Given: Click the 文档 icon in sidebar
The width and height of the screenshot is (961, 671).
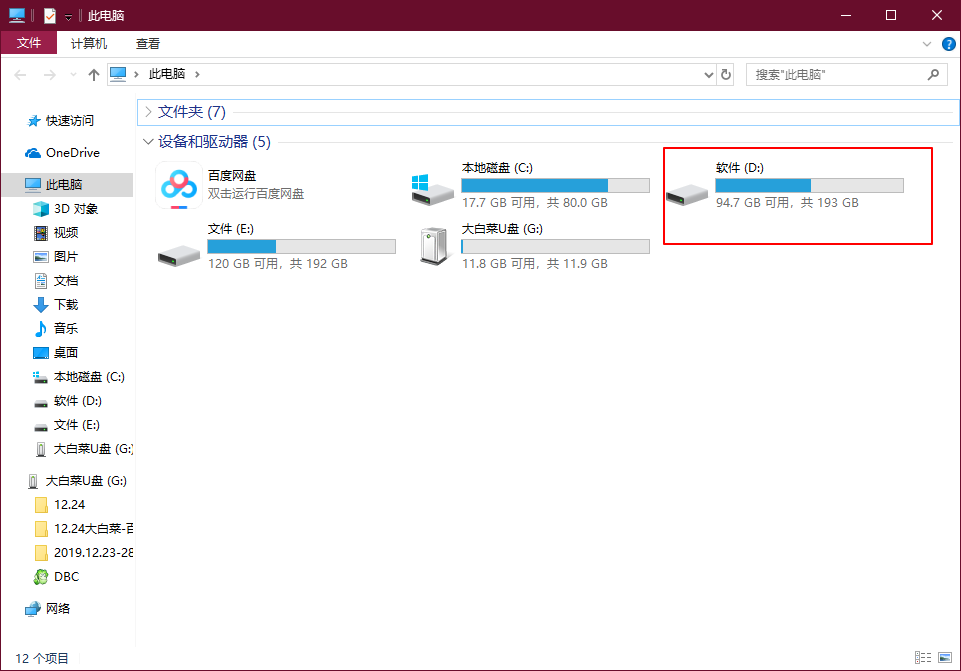Looking at the screenshot, I should tap(40, 281).
